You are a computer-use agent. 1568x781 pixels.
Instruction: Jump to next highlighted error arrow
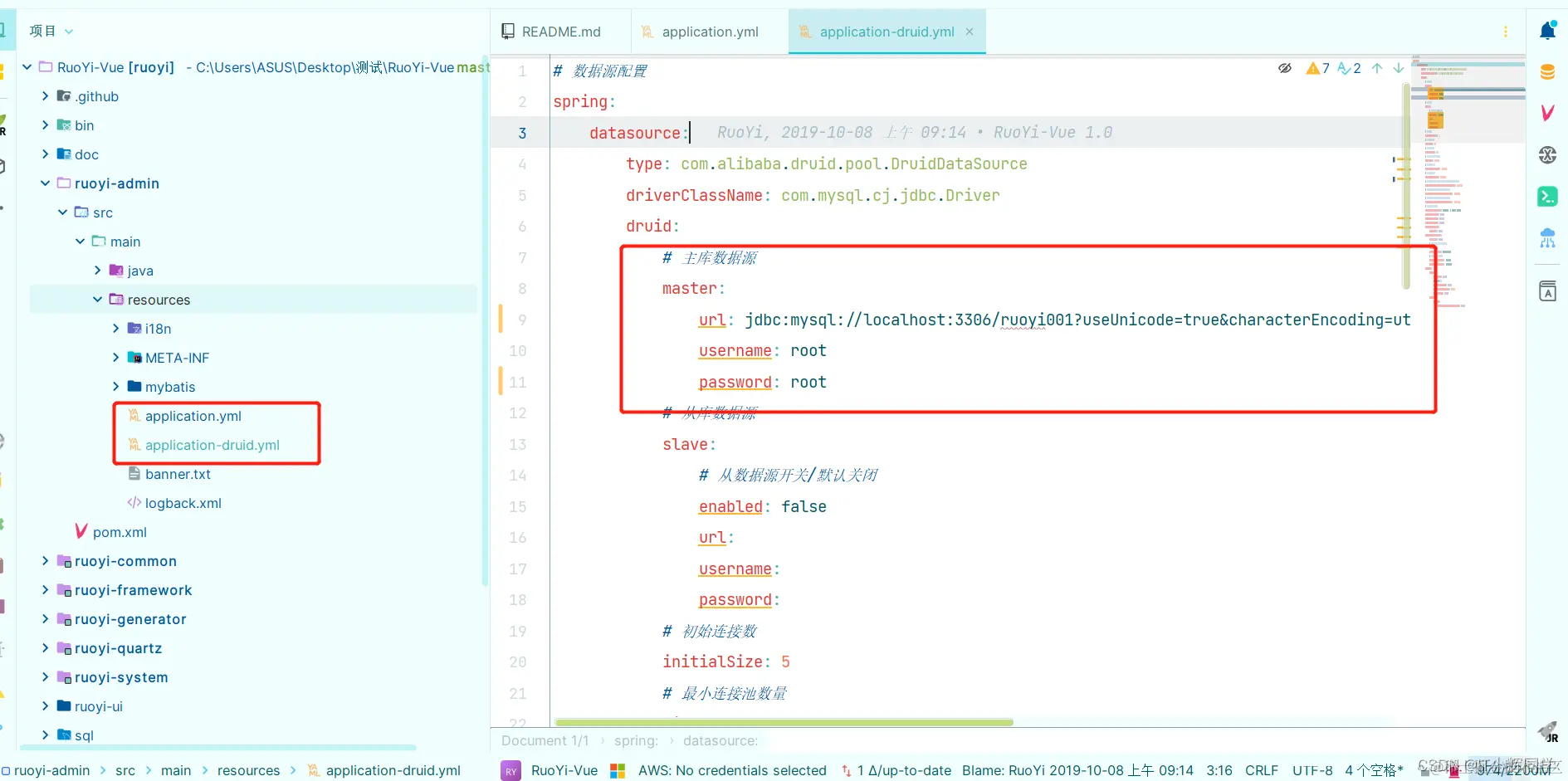tap(1399, 68)
